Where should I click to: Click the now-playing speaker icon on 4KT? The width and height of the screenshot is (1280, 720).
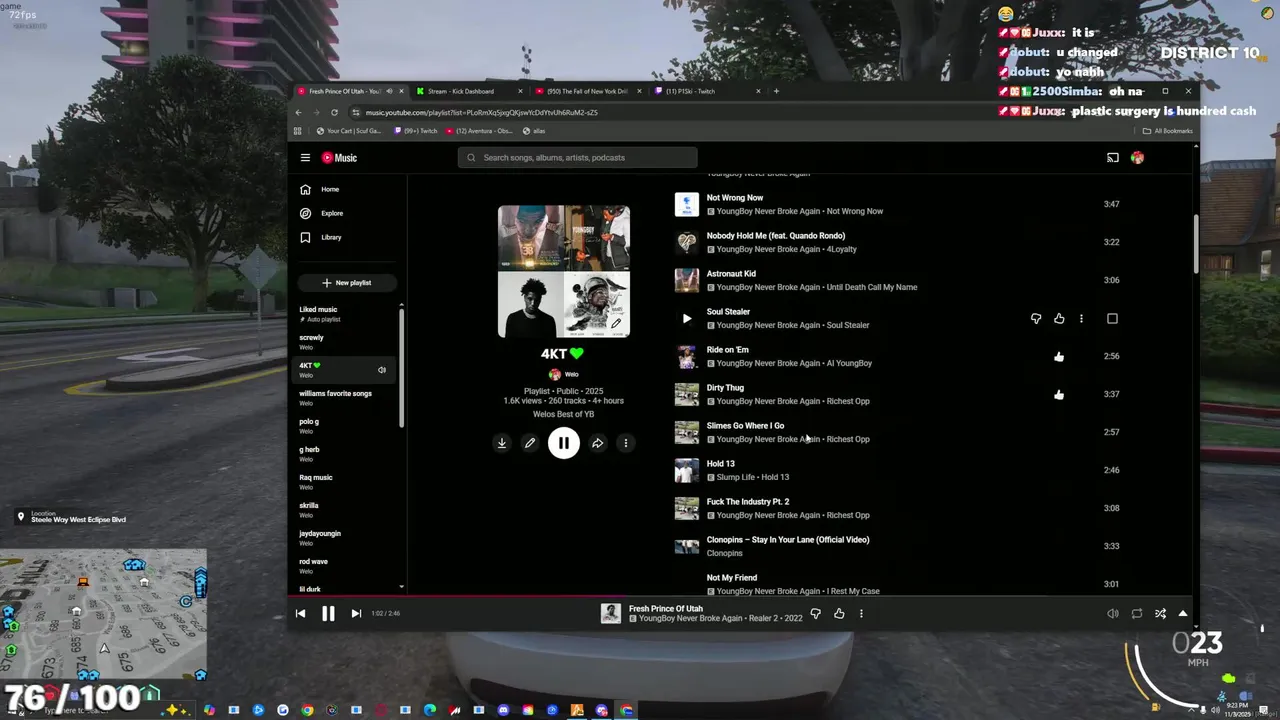click(x=381, y=370)
